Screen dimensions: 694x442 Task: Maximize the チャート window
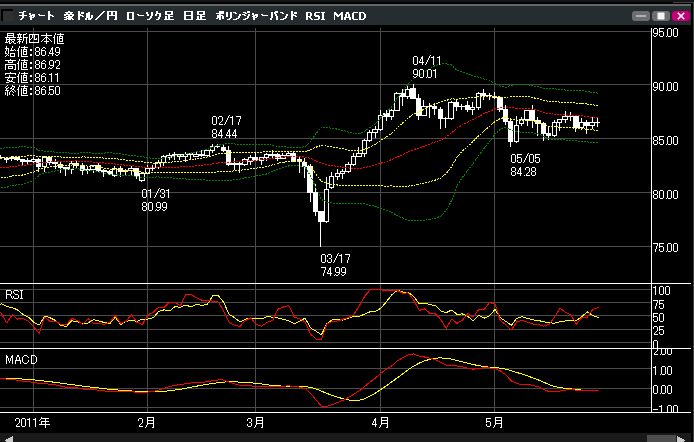tap(660, 16)
